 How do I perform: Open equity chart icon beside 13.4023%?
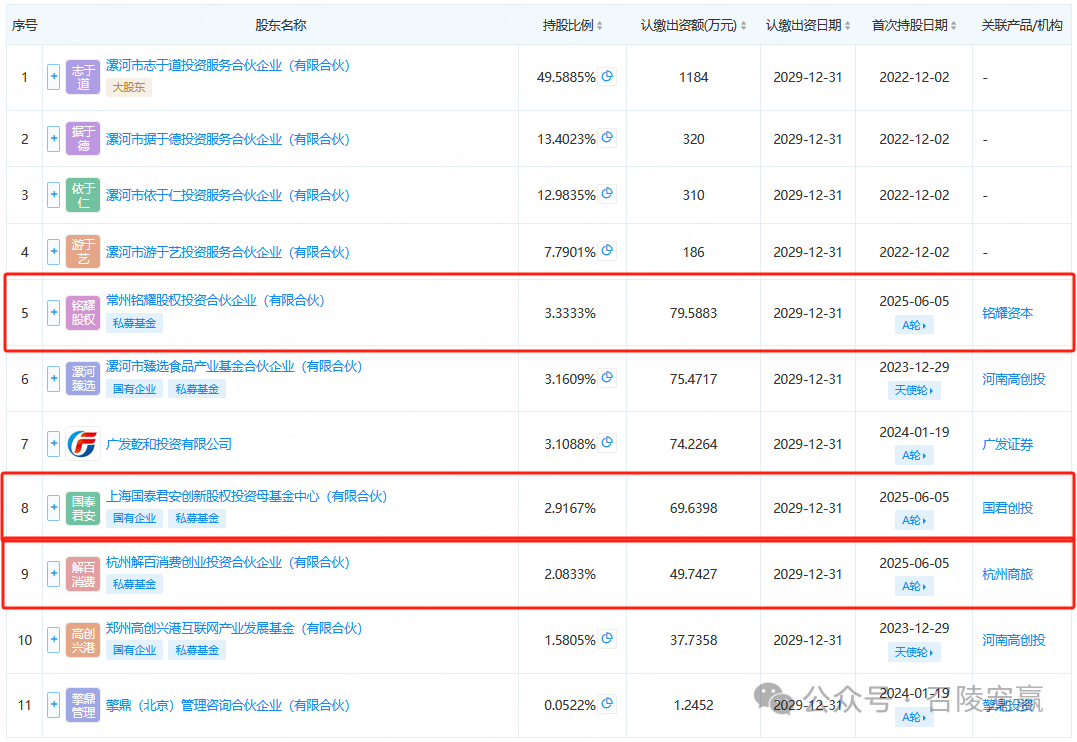click(607, 137)
